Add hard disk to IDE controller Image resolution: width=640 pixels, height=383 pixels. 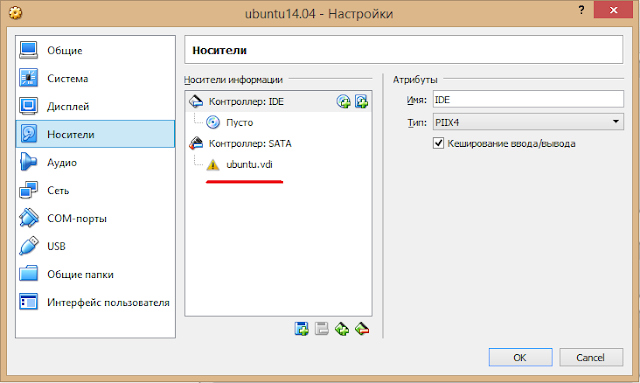(361, 101)
